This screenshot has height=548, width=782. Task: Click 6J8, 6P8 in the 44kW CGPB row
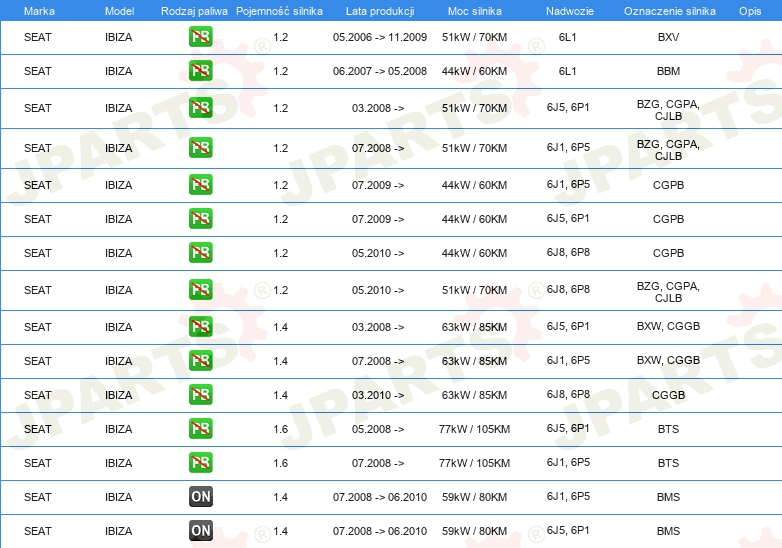[568, 252]
